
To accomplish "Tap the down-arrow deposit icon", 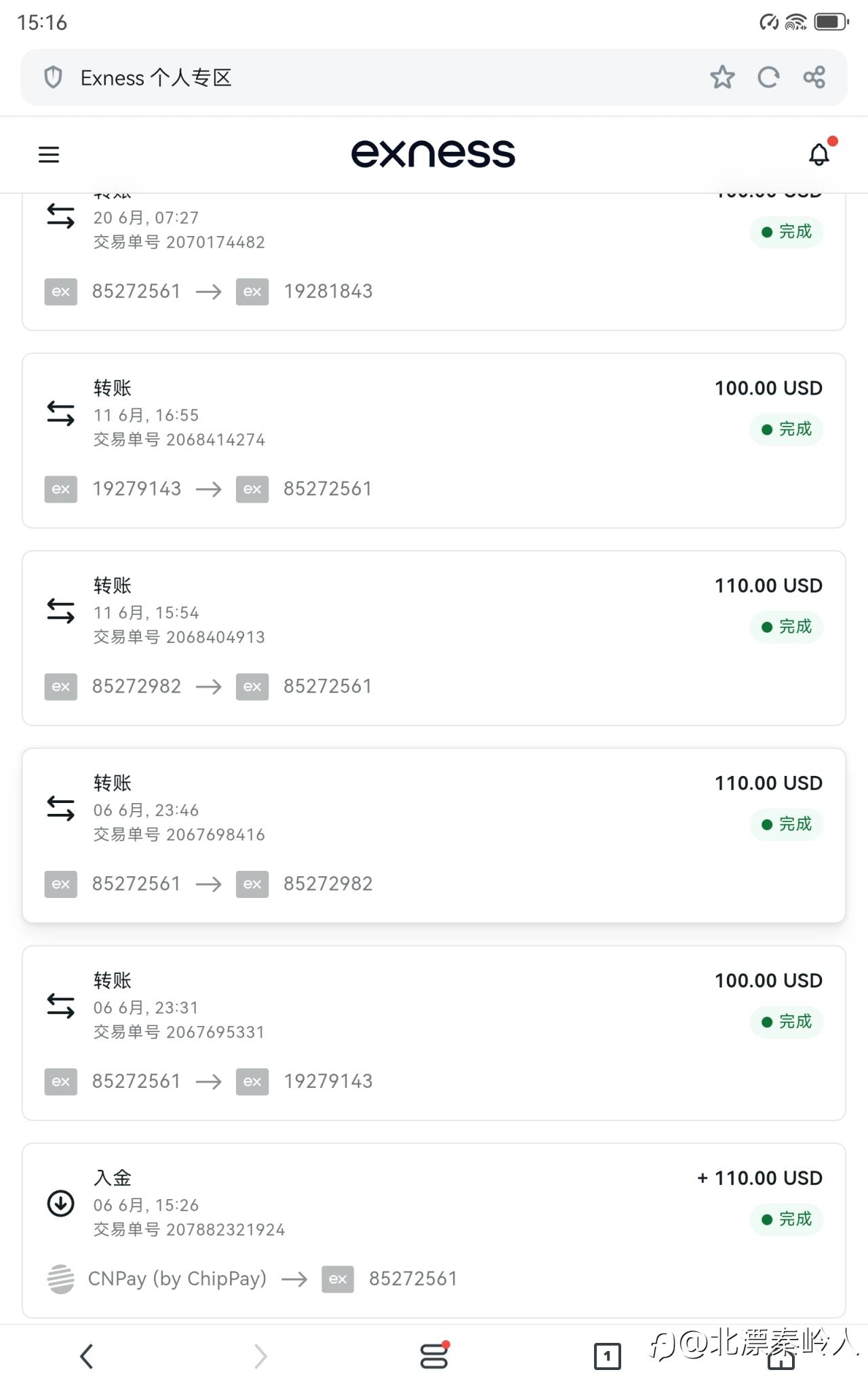I will tap(60, 1203).
